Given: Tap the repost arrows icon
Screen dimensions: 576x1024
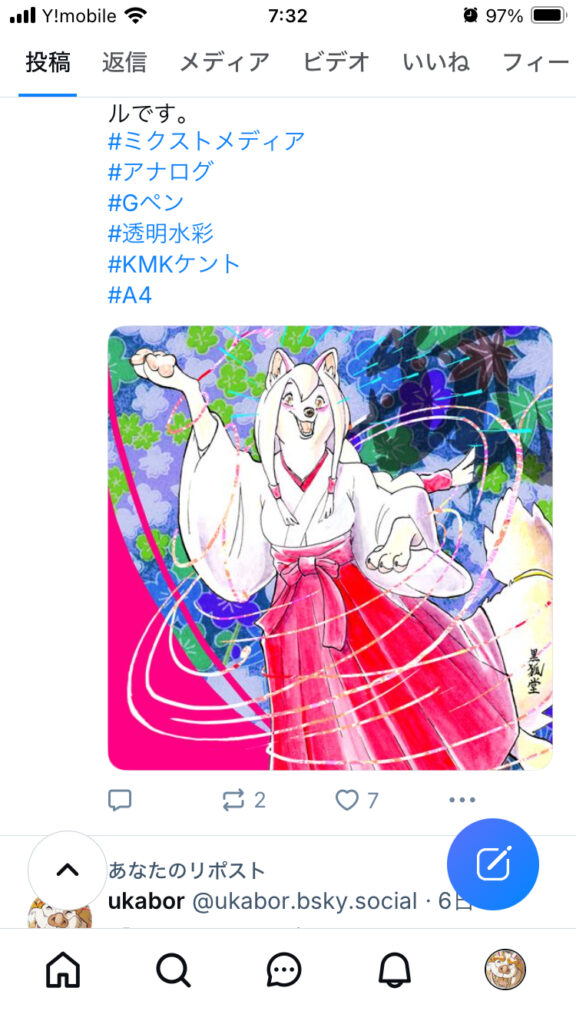Looking at the screenshot, I should click(x=233, y=800).
